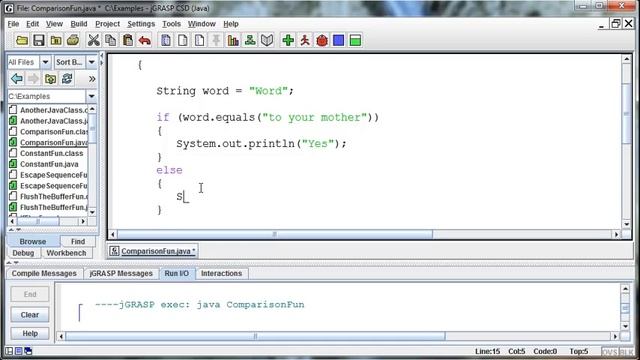Select ConstantFun.java in the file list
The height and width of the screenshot is (360, 640).
coord(48,164)
